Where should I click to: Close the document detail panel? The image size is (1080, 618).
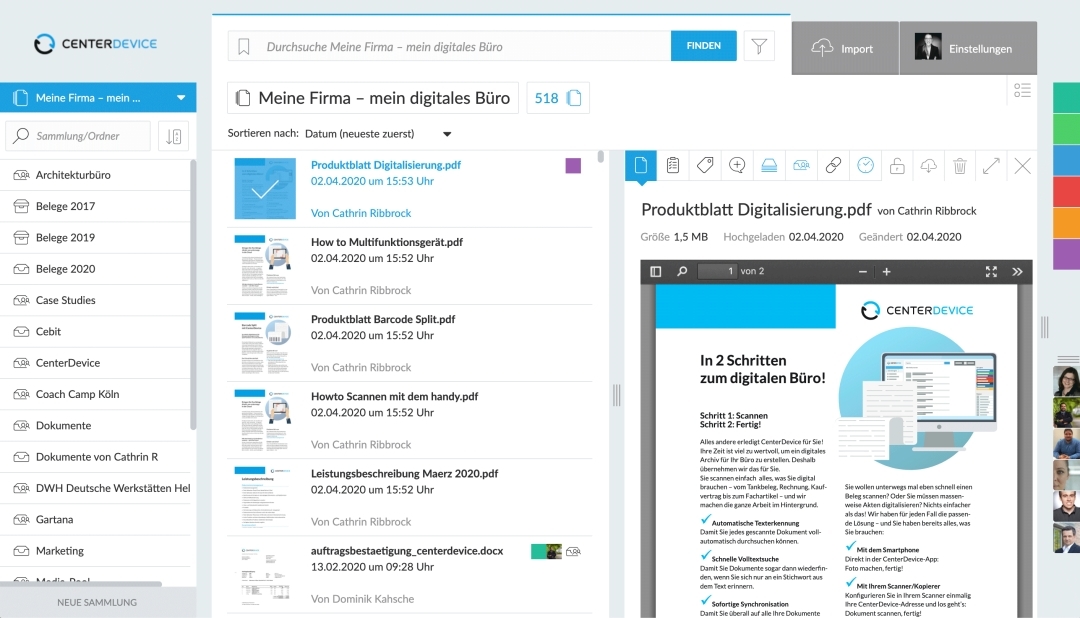point(1023,165)
